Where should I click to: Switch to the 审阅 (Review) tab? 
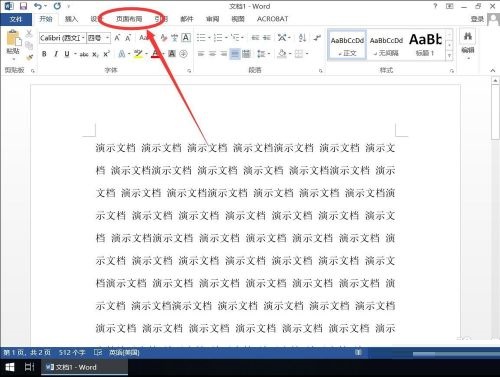212,19
